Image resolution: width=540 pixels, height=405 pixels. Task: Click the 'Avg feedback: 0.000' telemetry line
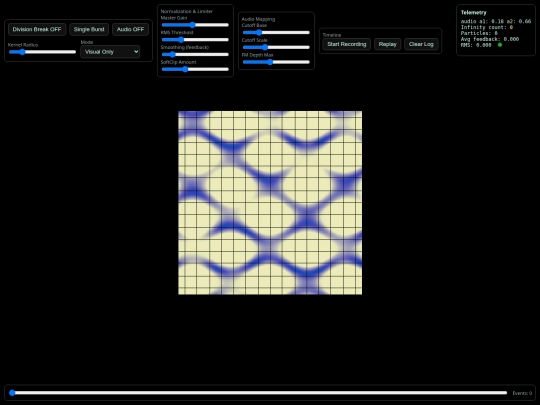(x=490, y=39)
